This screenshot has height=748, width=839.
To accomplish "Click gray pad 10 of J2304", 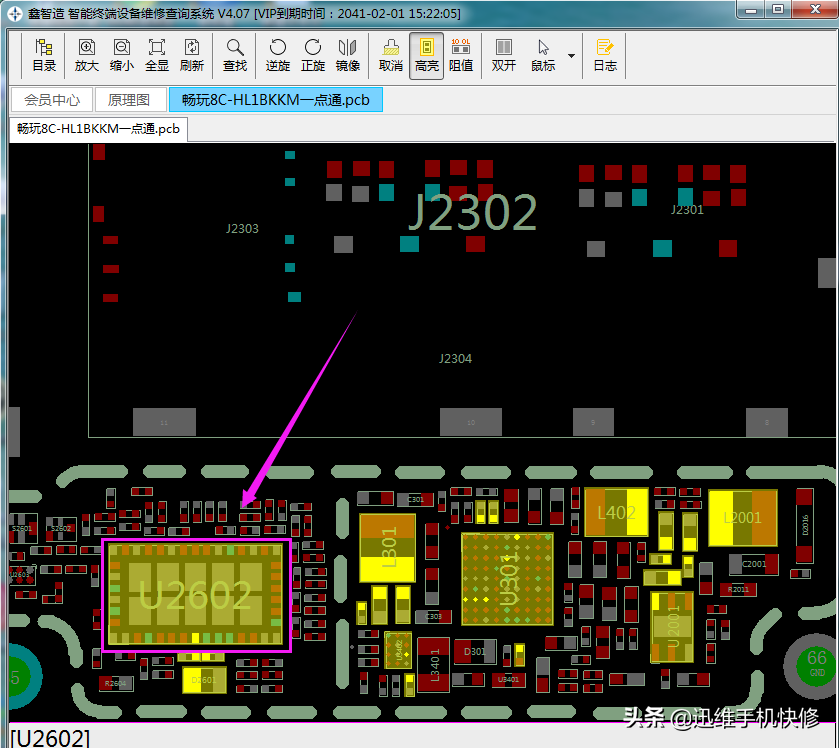I will click(471, 422).
